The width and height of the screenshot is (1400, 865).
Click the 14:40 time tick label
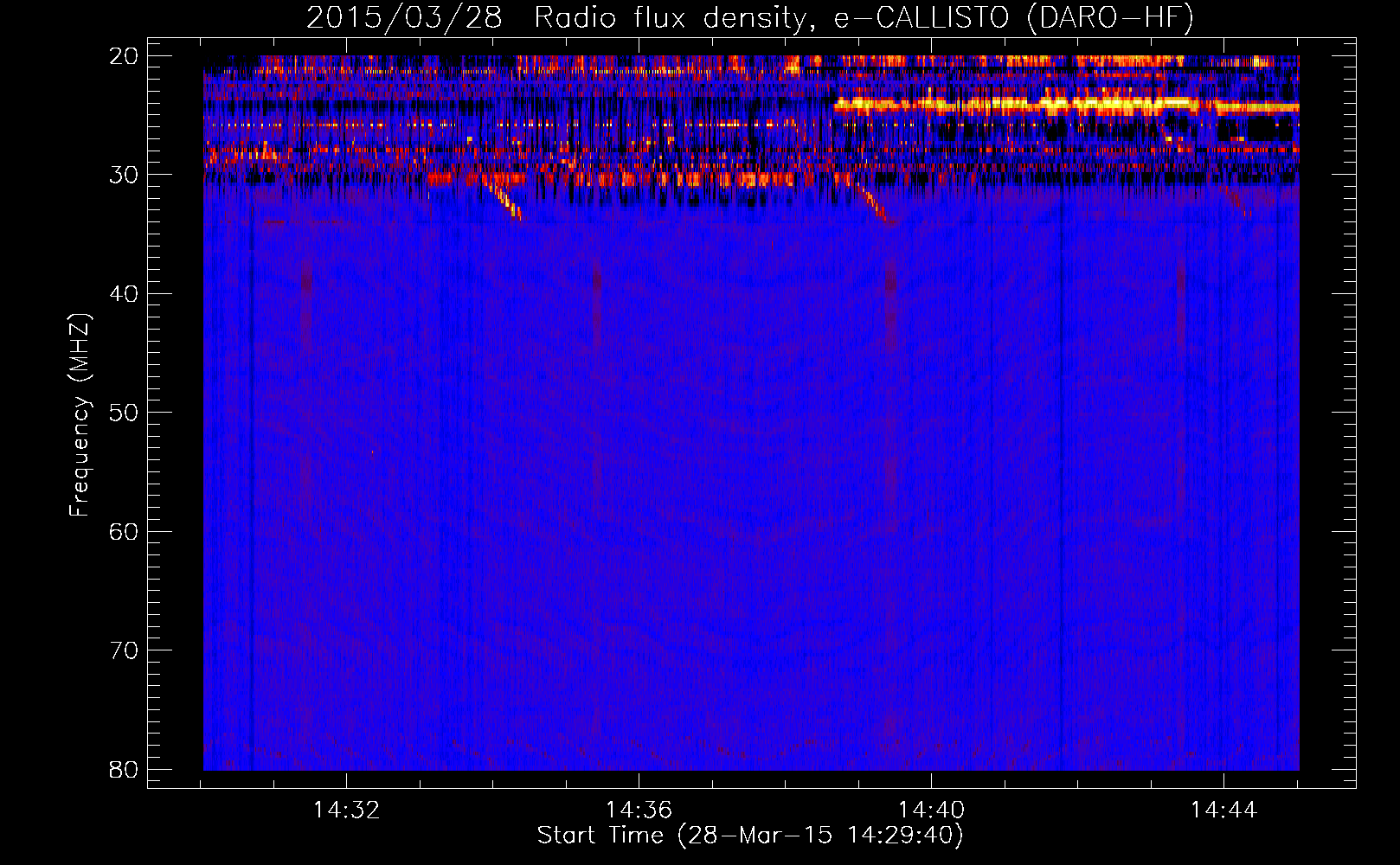point(931,811)
